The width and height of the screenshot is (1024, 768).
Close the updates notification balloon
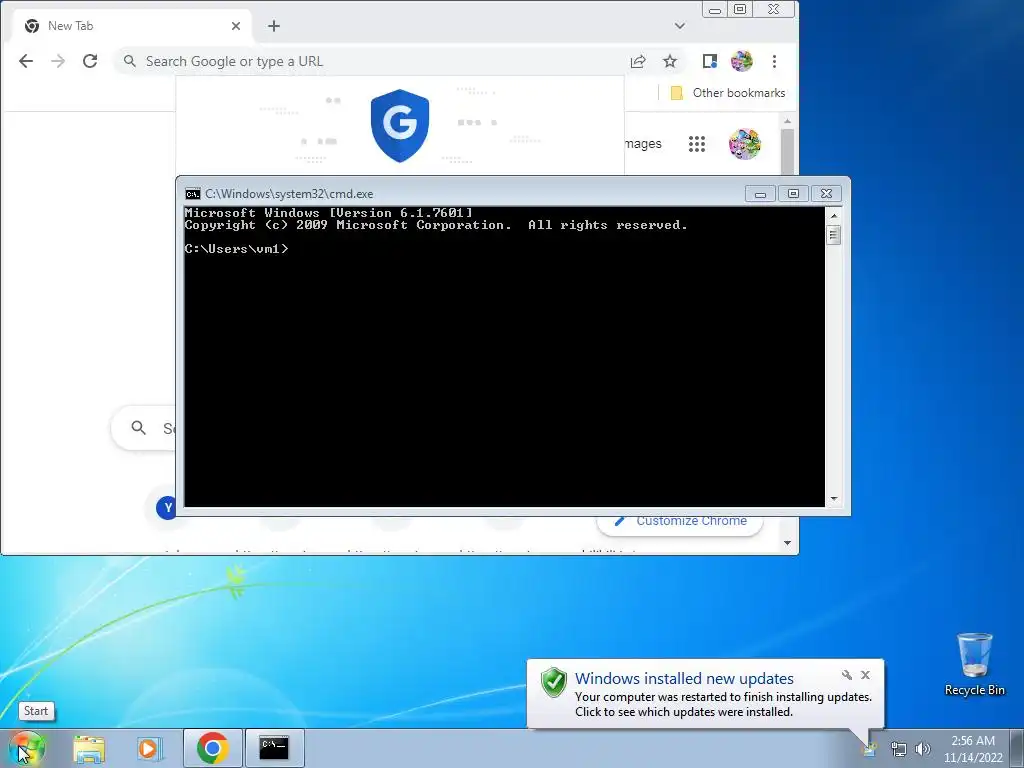[x=865, y=675]
